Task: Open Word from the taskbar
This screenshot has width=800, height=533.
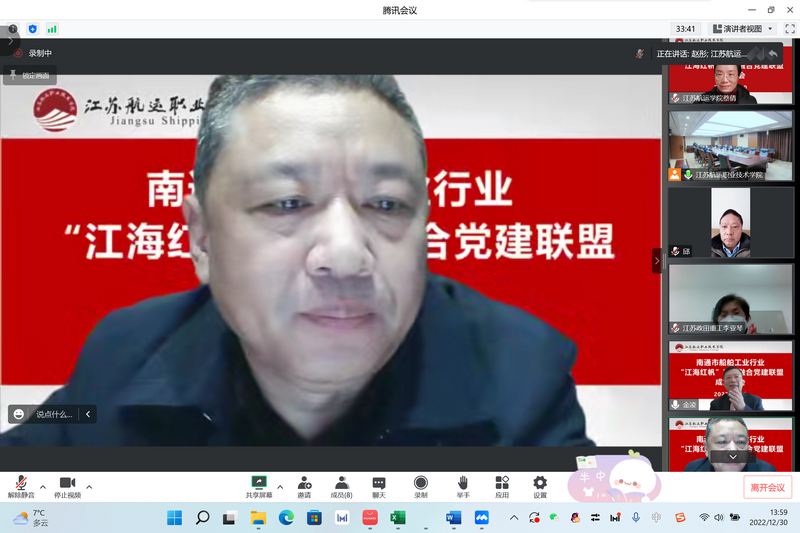Action: (x=453, y=518)
